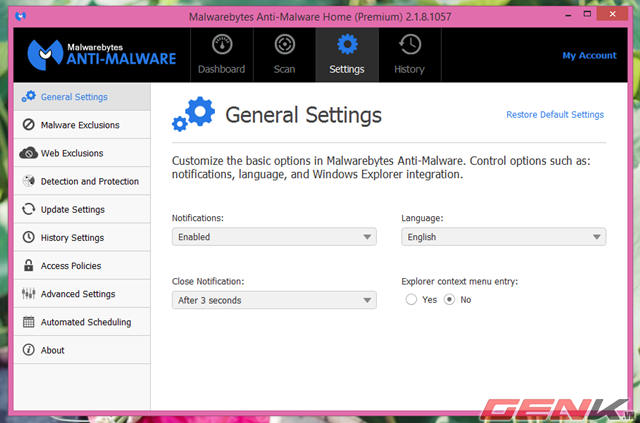Click the Automated Scheduling calendar icon
This screenshot has height=423, width=640.
[29, 321]
